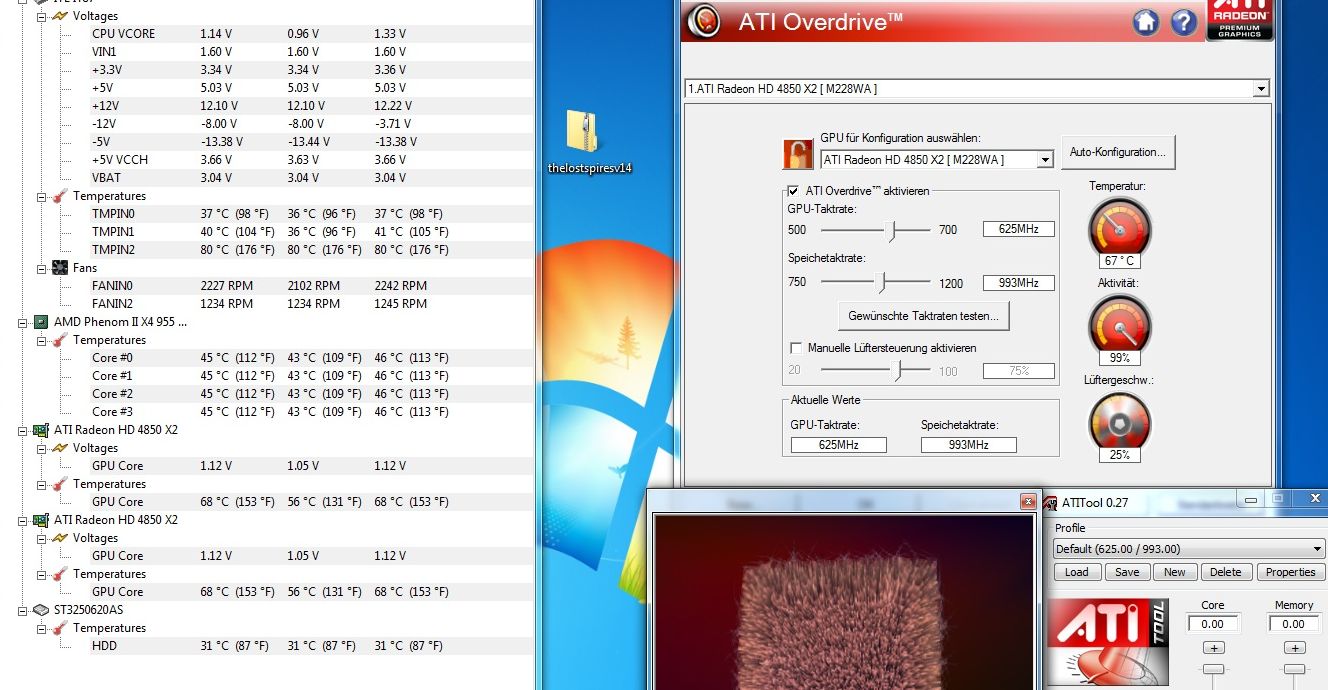The height and width of the screenshot is (690, 1328).
Task: Click the ATITool red logo image
Action: coord(1107,643)
